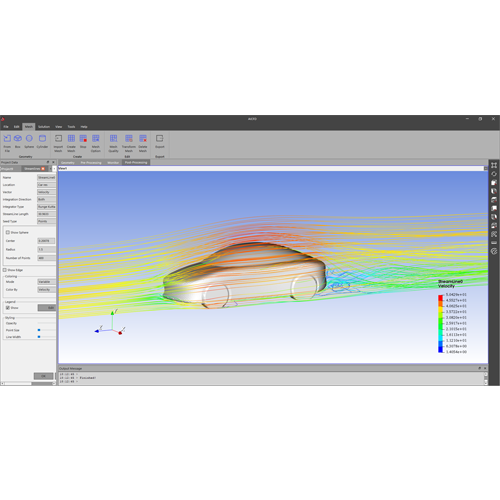
Task: Click the OK button
Action: (43, 376)
